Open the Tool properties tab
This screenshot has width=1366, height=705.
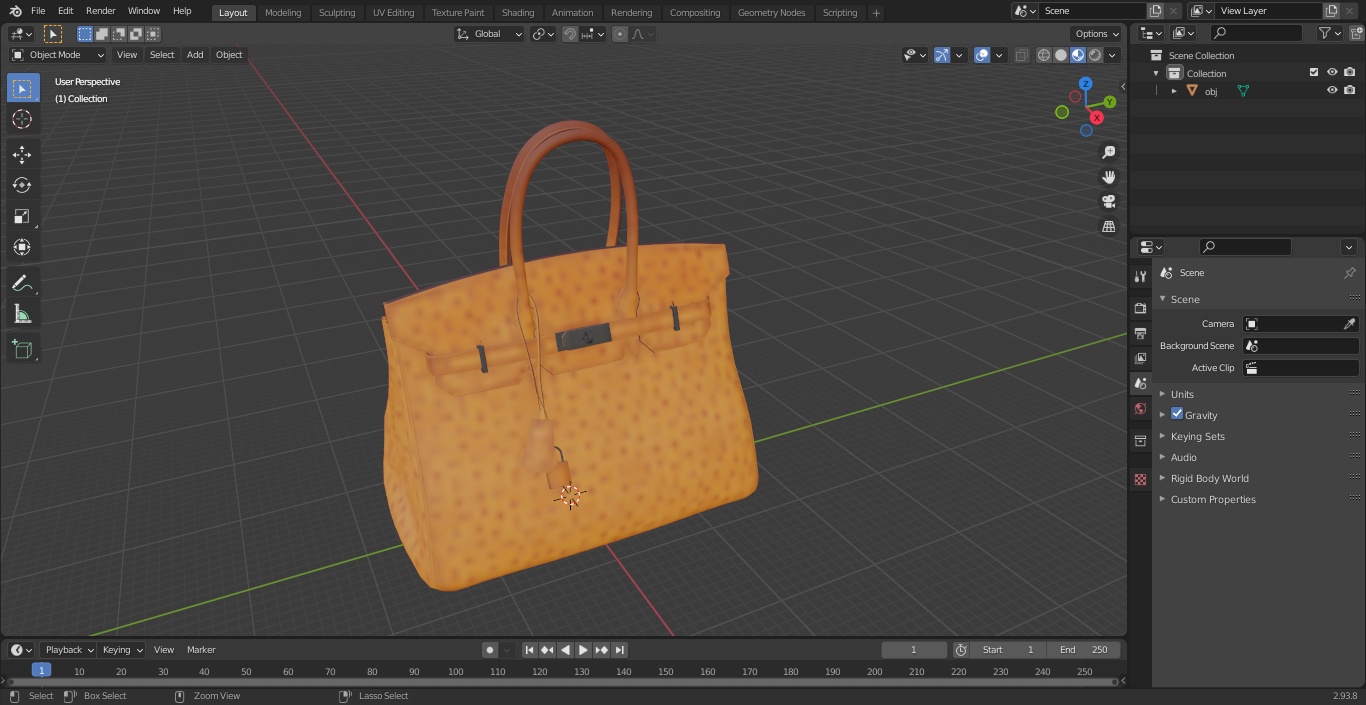[x=1140, y=276]
